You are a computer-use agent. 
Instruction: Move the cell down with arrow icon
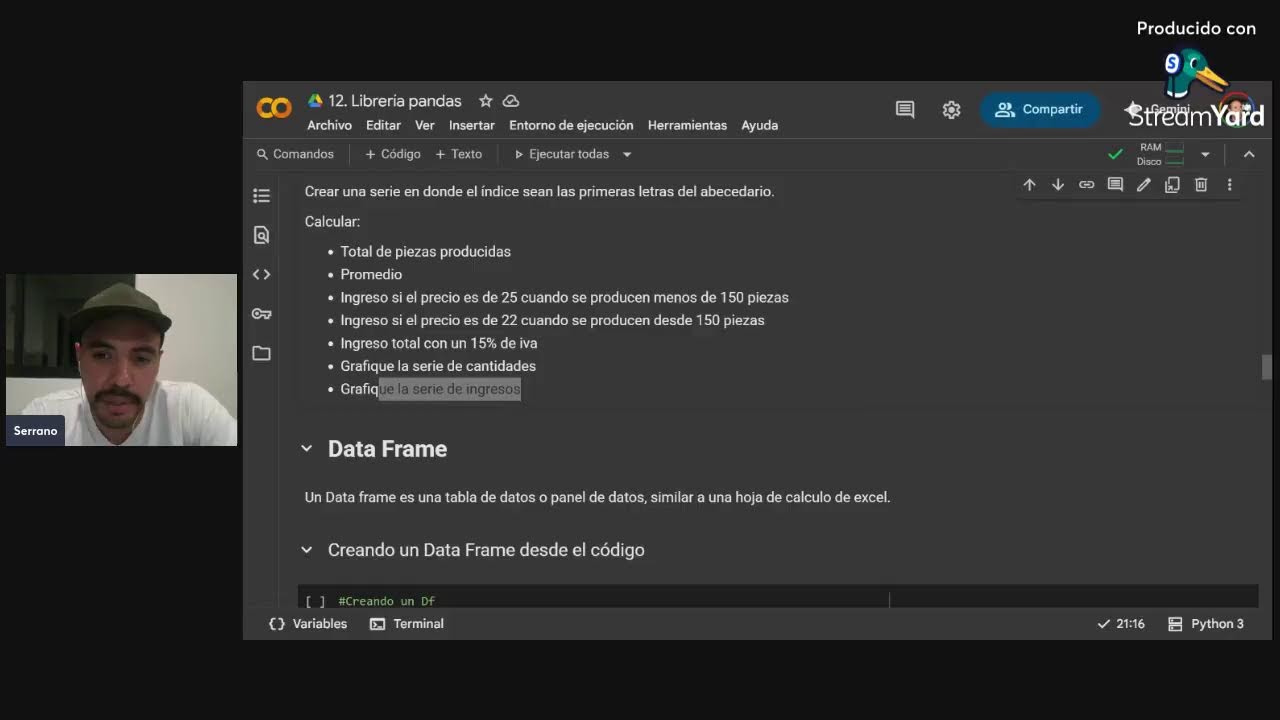(x=1058, y=185)
